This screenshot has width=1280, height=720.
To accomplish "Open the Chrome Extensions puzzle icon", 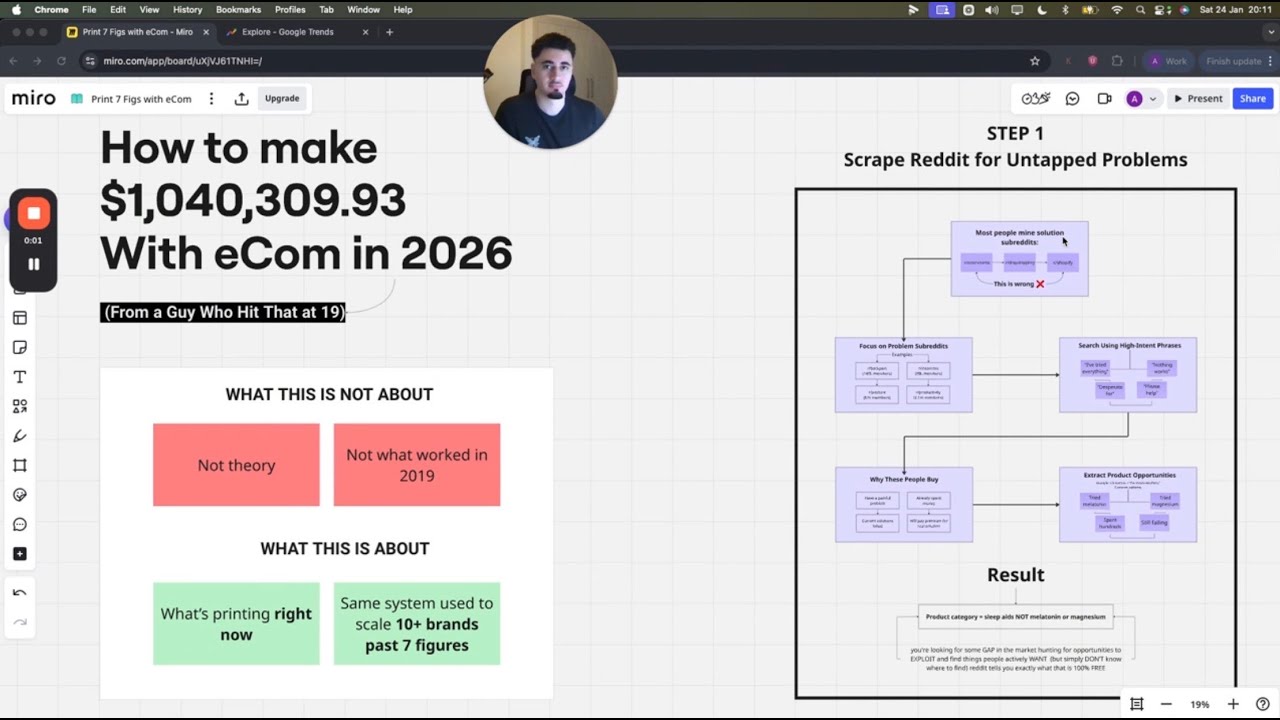I will (x=1117, y=61).
